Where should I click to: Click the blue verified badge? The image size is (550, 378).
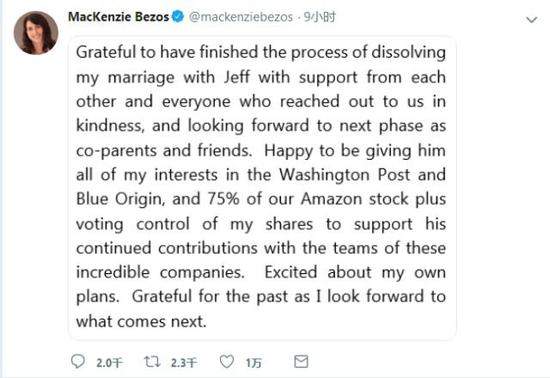[x=178, y=16]
